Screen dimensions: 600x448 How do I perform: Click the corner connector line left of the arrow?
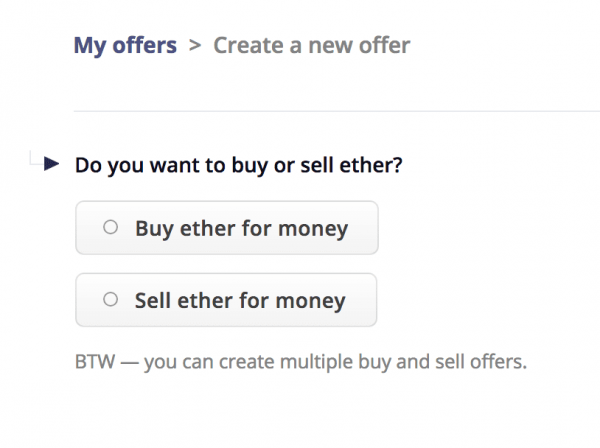tap(36, 159)
